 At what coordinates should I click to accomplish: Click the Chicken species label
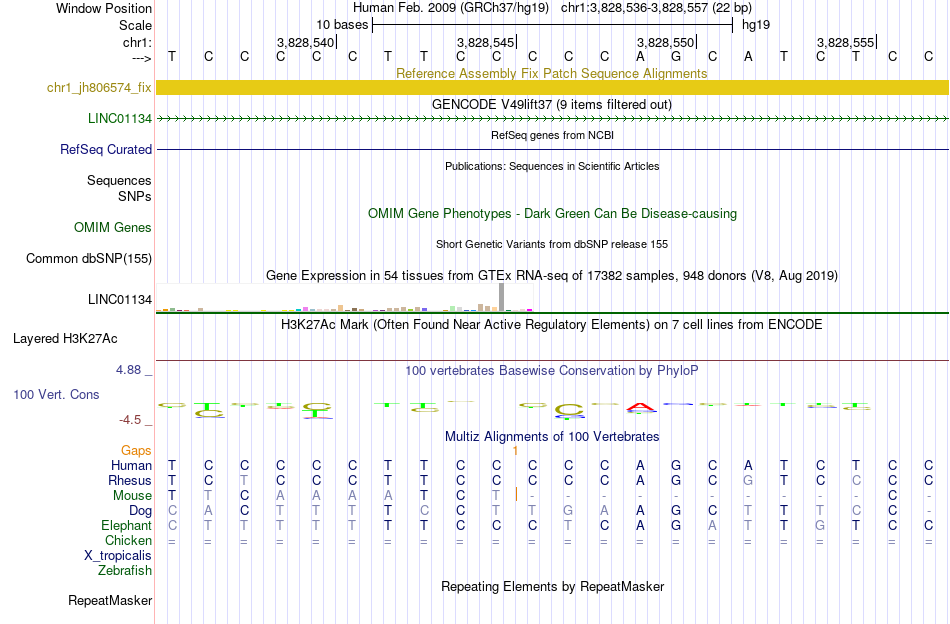(128, 540)
